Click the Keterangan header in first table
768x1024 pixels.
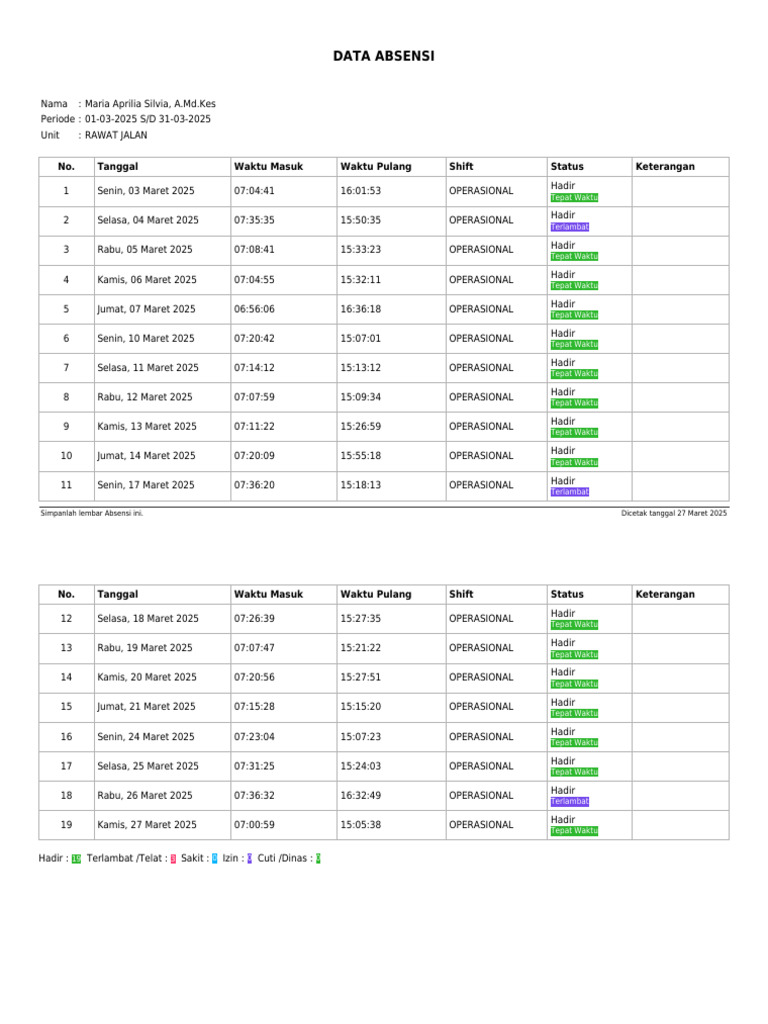pyautogui.click(x=665, y=167)
